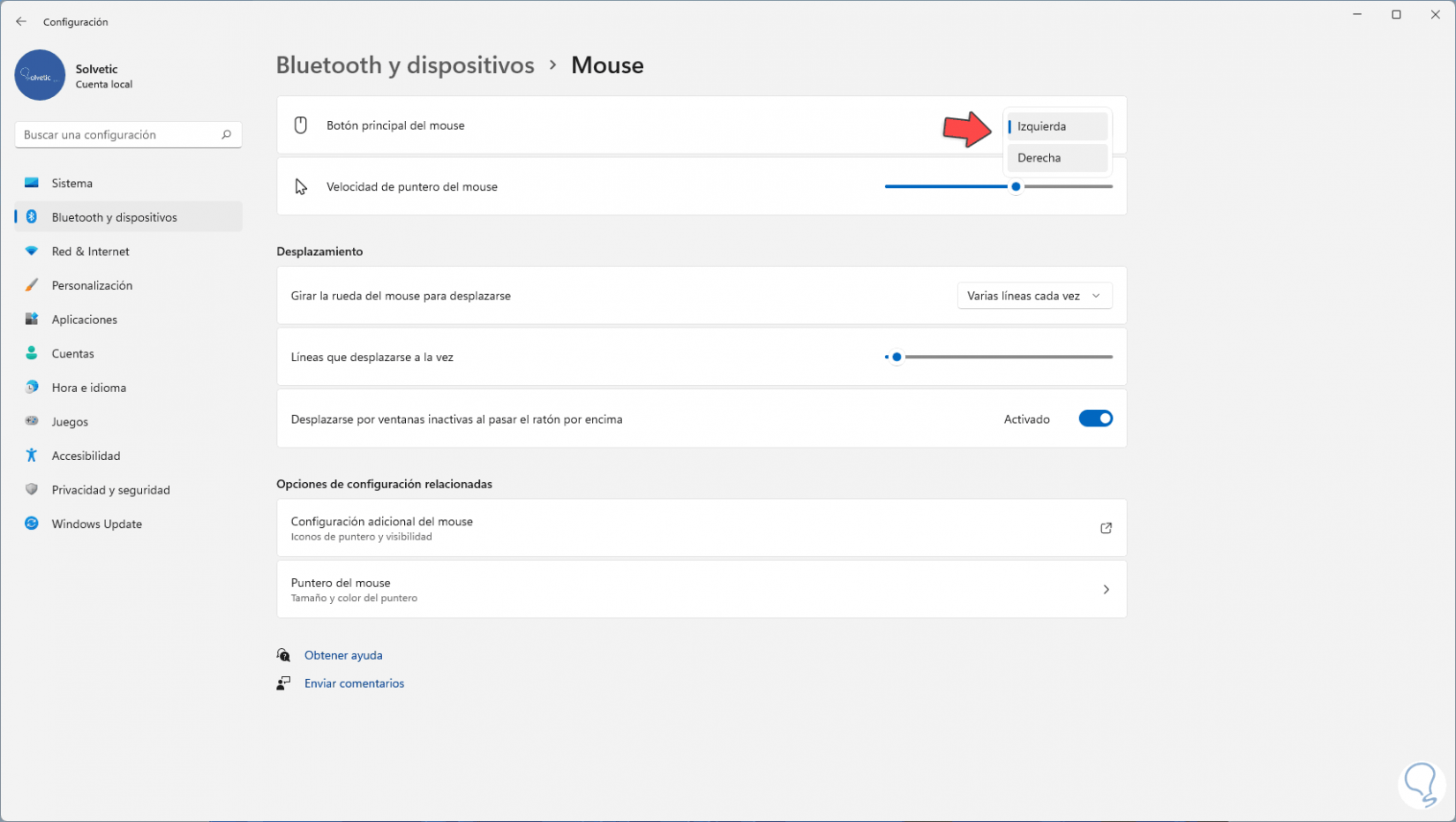
Task: Open external link icon for additional mouse settings
Action: click(1106, 528)
